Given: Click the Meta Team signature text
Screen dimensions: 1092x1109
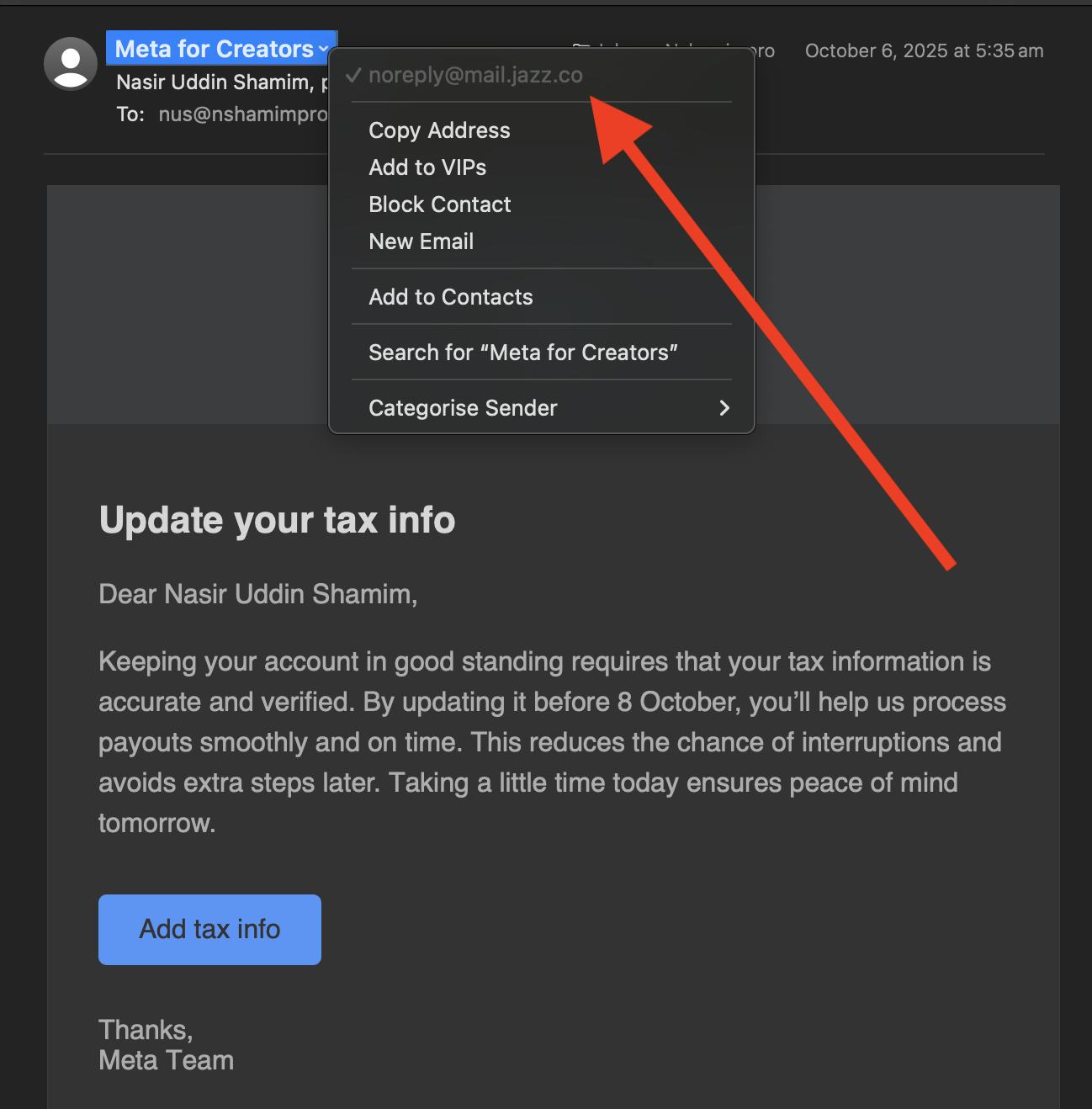Looking at the screenshot, I should click(x=167, y=1060).
